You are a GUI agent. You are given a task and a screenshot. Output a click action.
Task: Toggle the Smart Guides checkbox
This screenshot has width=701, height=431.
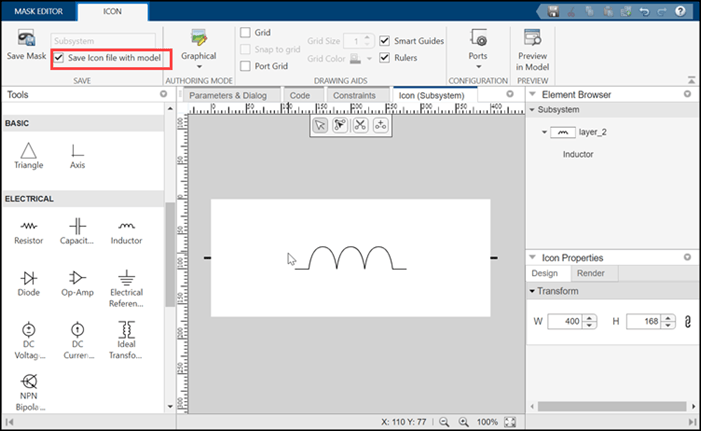point(384,41)
